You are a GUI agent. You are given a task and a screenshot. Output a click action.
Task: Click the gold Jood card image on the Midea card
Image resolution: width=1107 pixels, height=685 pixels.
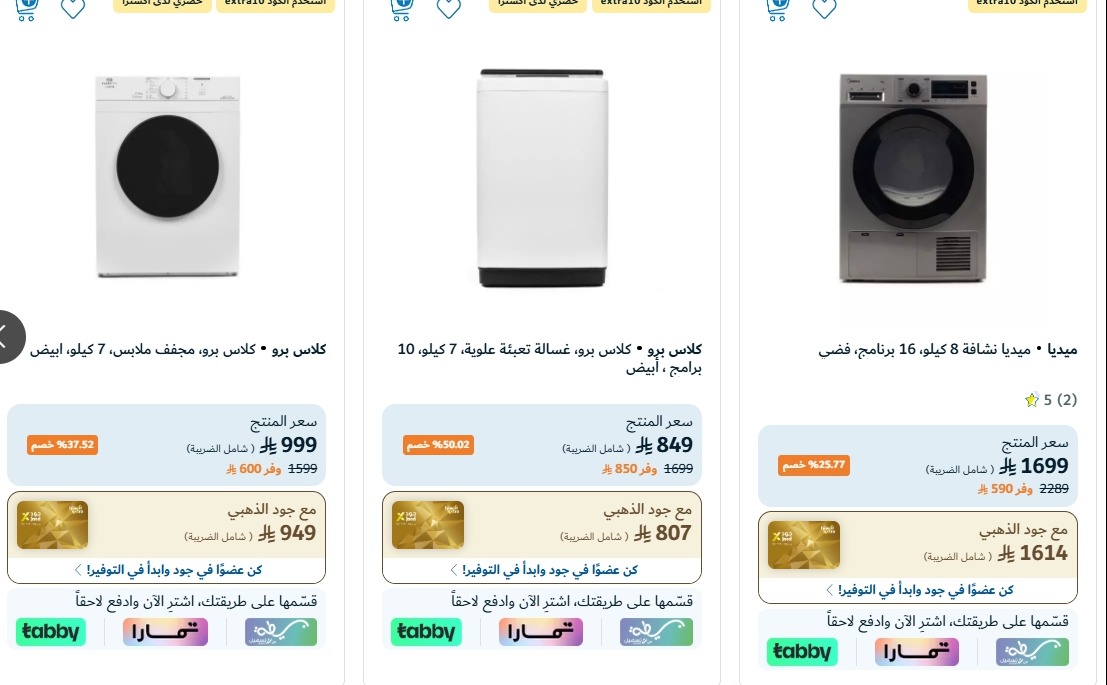tap(804, 545)
